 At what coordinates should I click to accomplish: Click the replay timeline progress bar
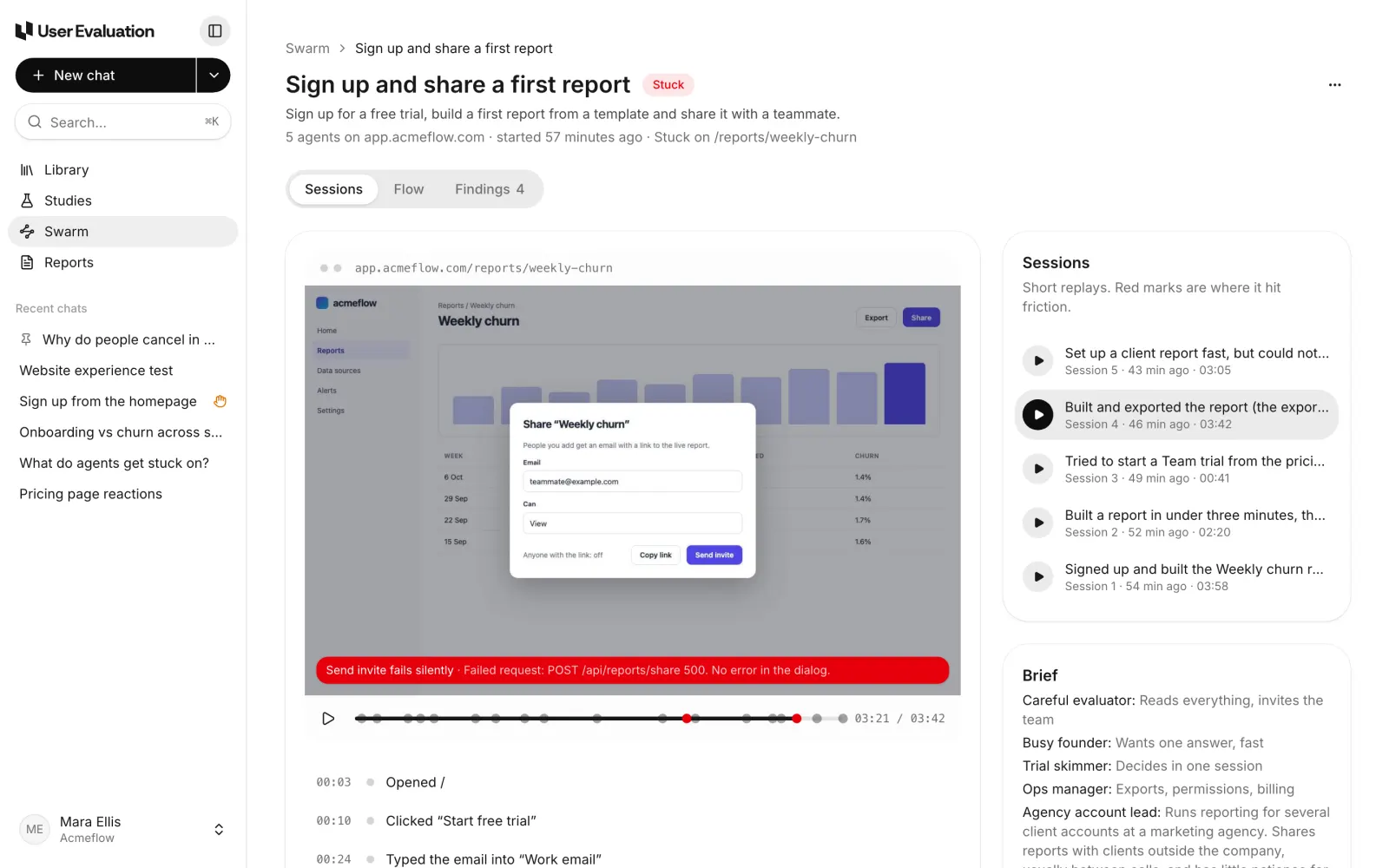(601, 719)
